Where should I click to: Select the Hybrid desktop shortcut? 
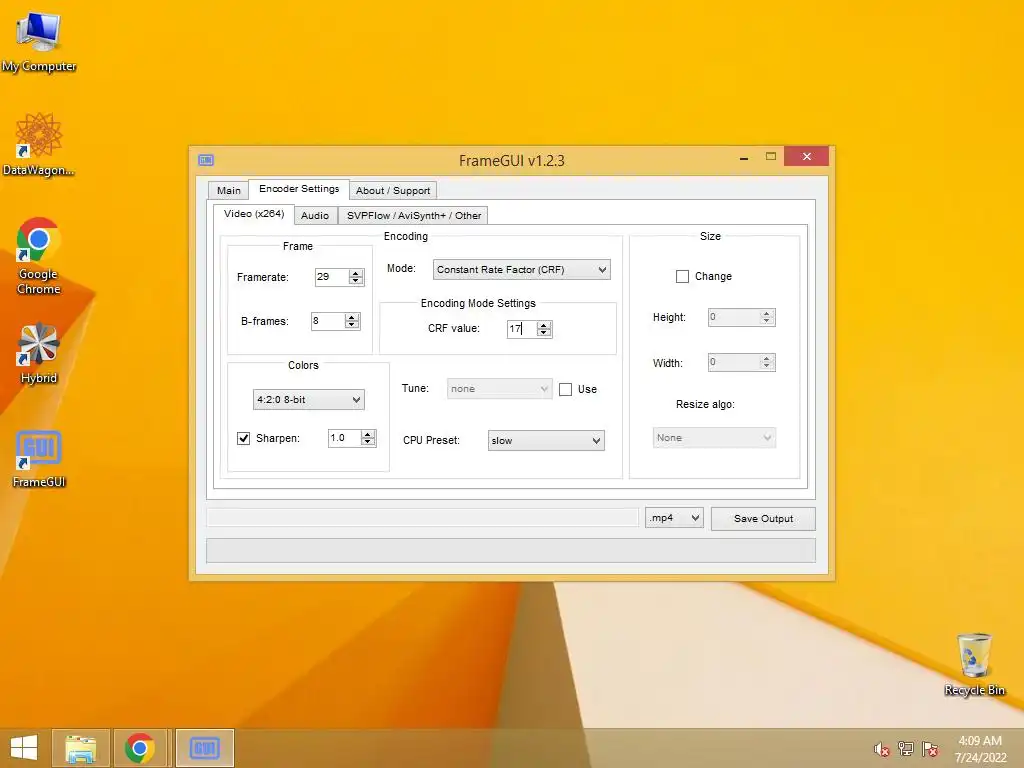point(39,353)
